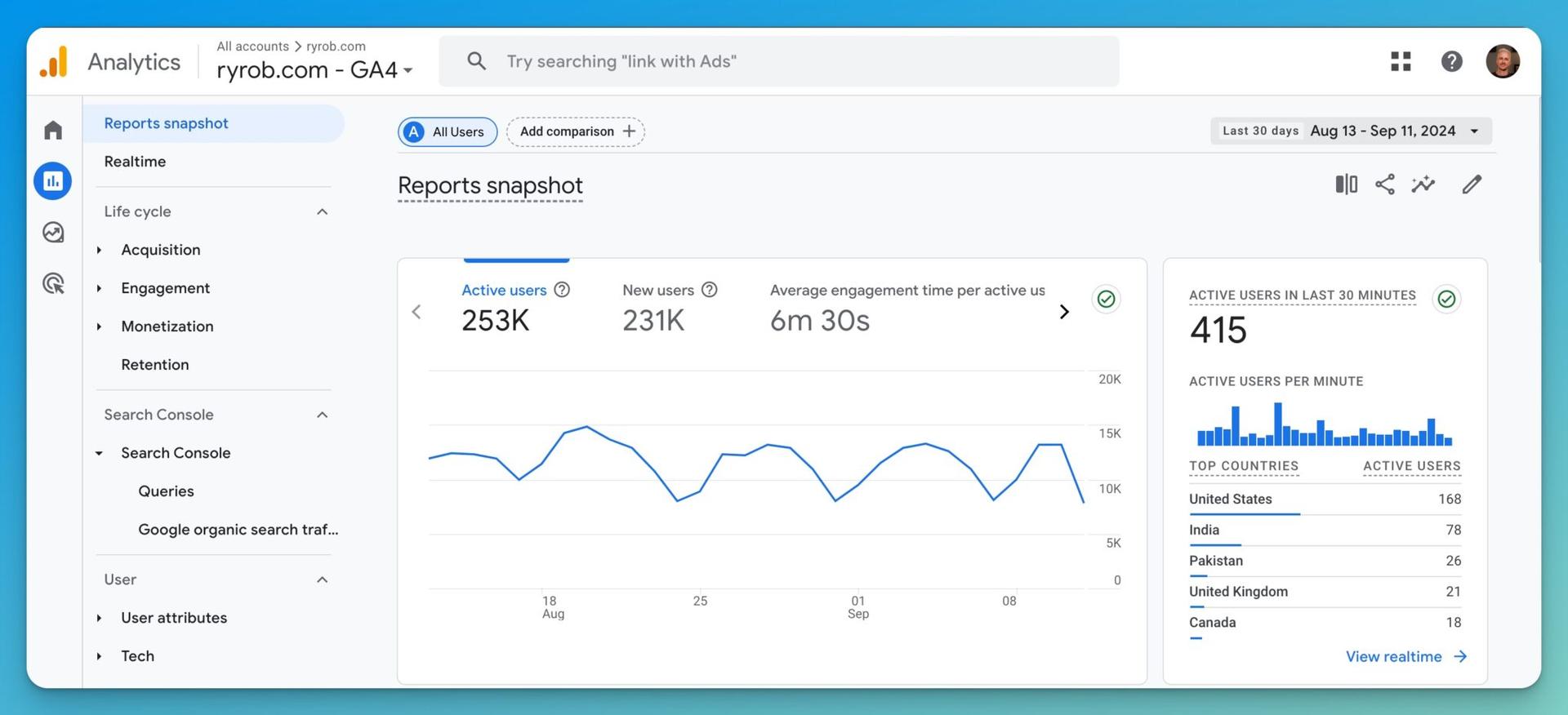Open the Help question mark icon
Viewport: 1568px width, 715px height.
[x=1451, y=61]
